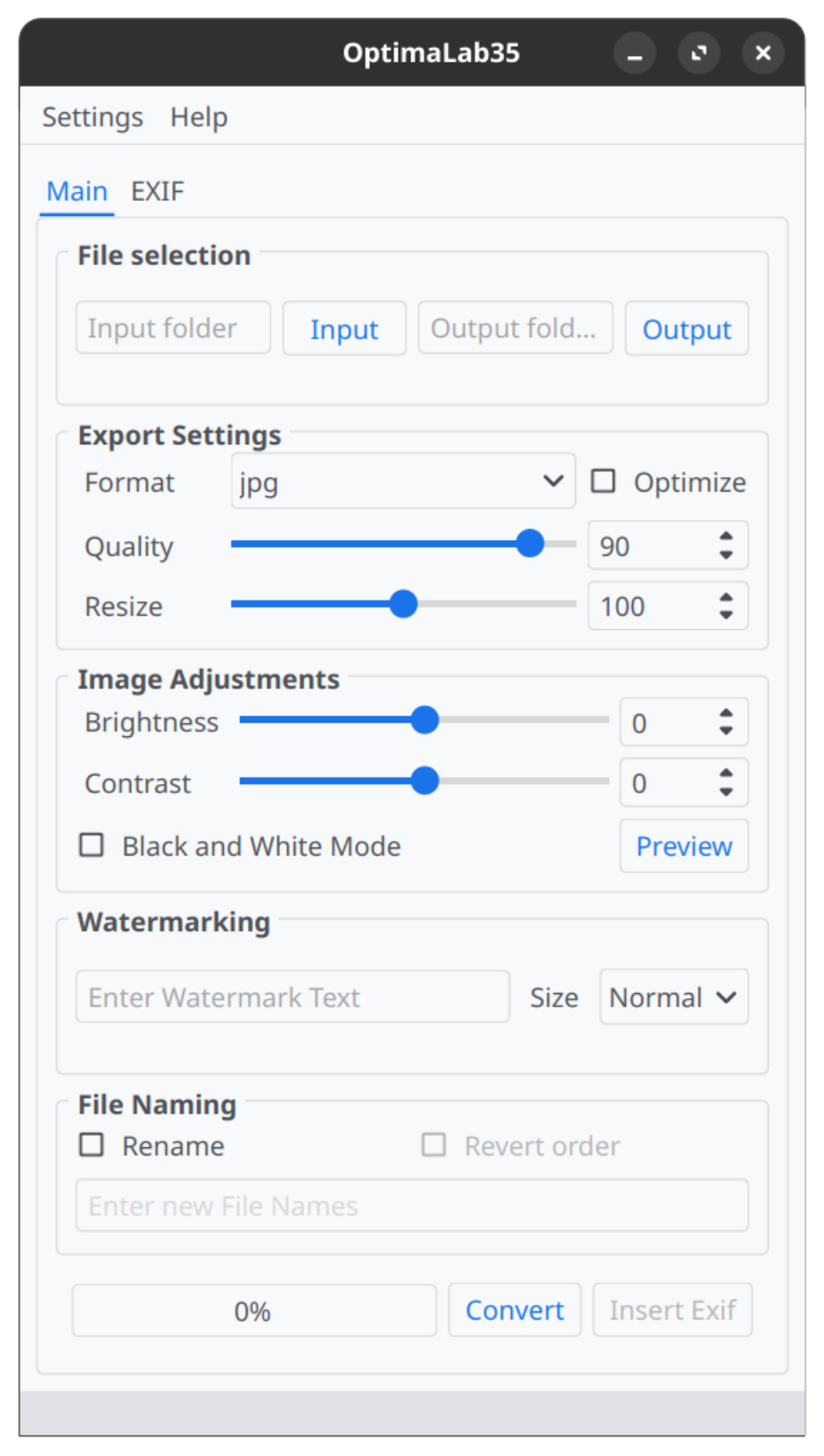Decrease the Quality value with down arrow

pyautogui.click(x=726, y=555)
